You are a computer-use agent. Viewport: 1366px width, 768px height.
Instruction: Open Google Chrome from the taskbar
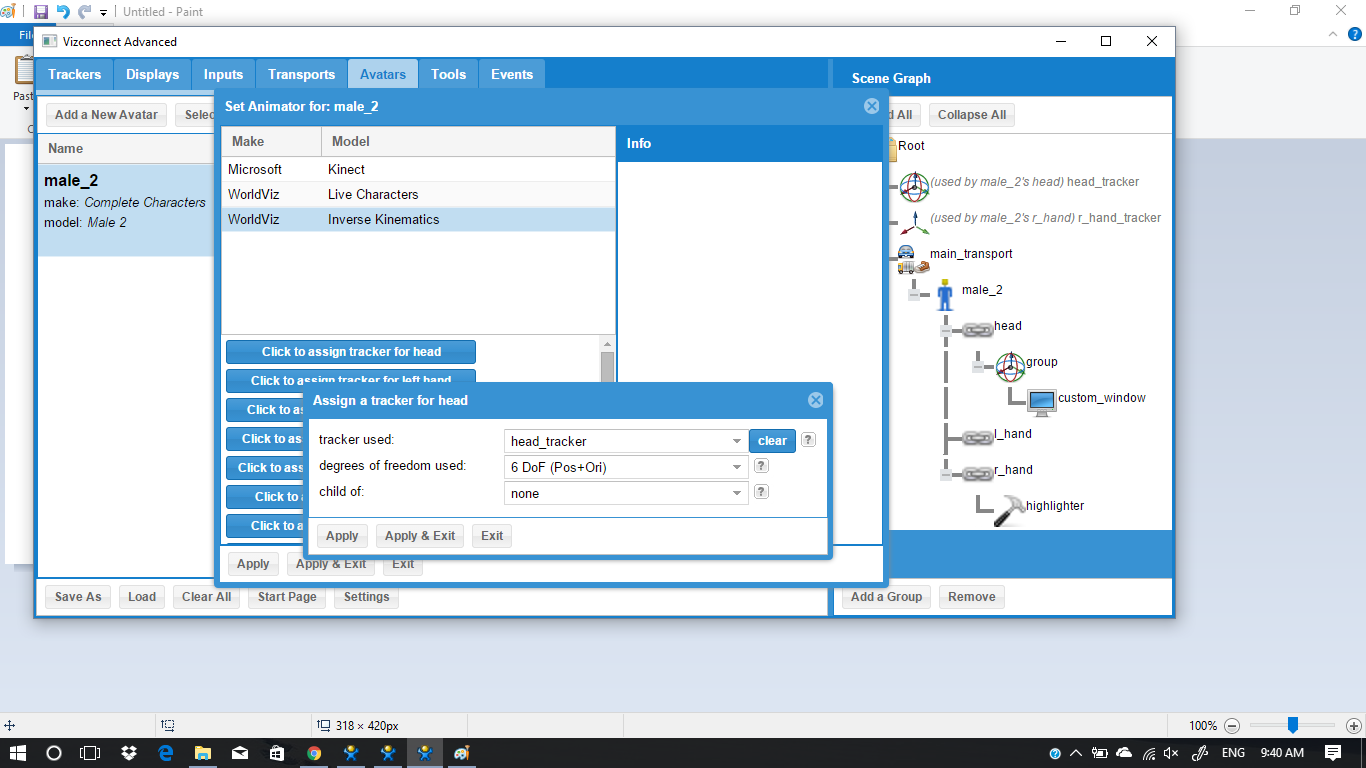[x=314, y=753]
